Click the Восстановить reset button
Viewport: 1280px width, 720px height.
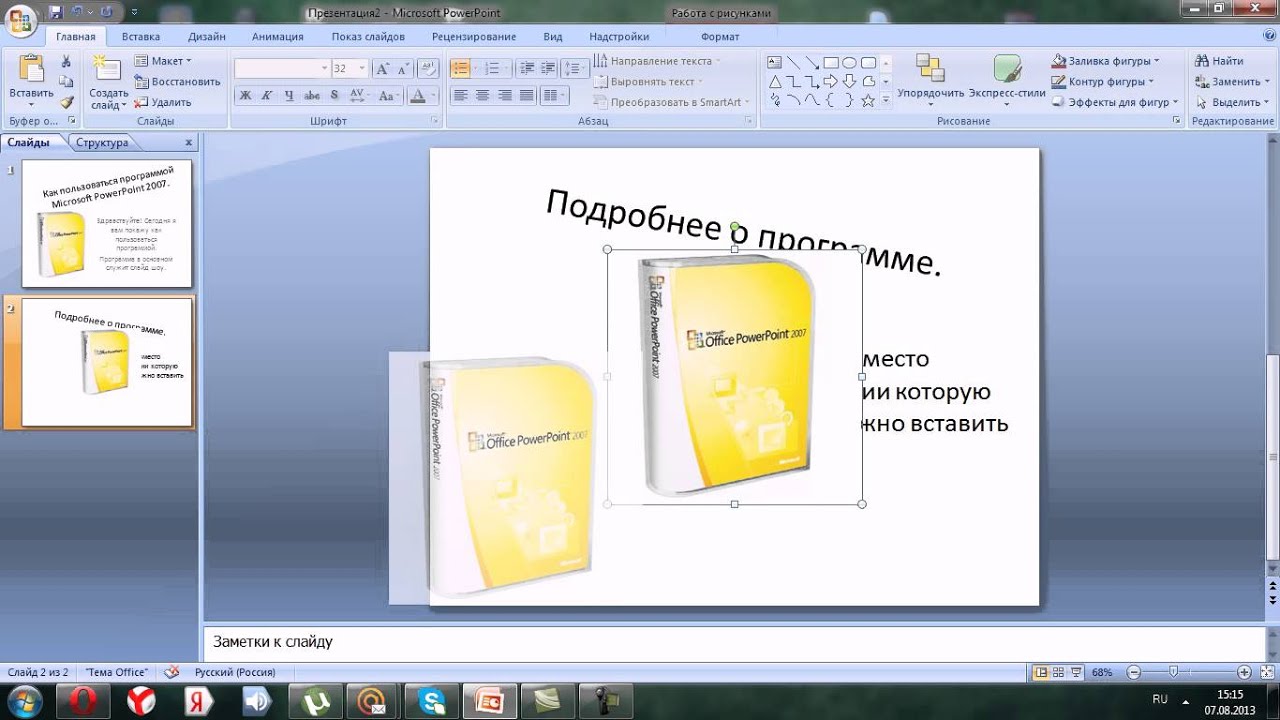click(178, 81)
